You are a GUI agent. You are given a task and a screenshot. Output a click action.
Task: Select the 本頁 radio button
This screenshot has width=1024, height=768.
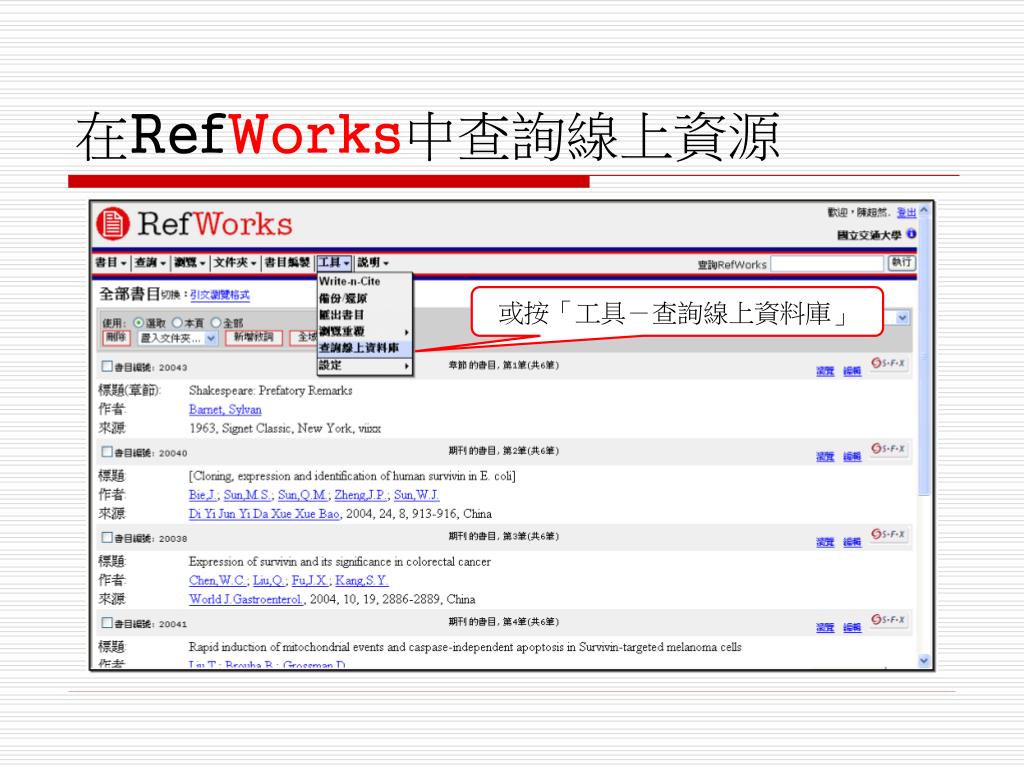point(177,323)
